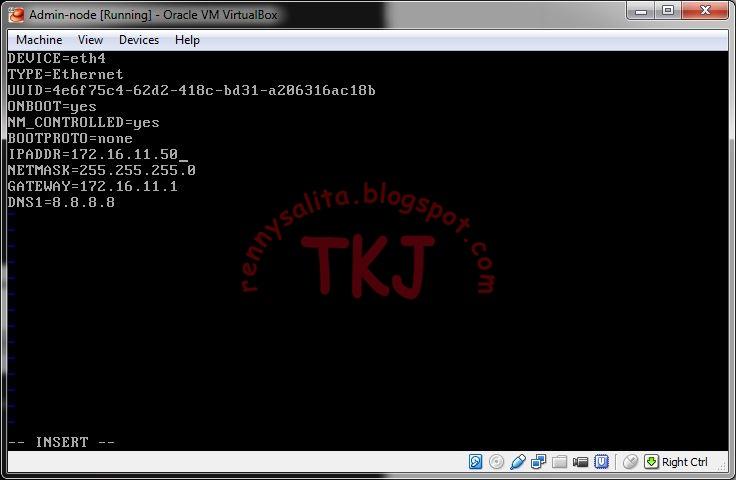The width and height of the screenshot is (736, 480).
Task: Click the hard disk activity indicator icon
Action: pos(475,462)
